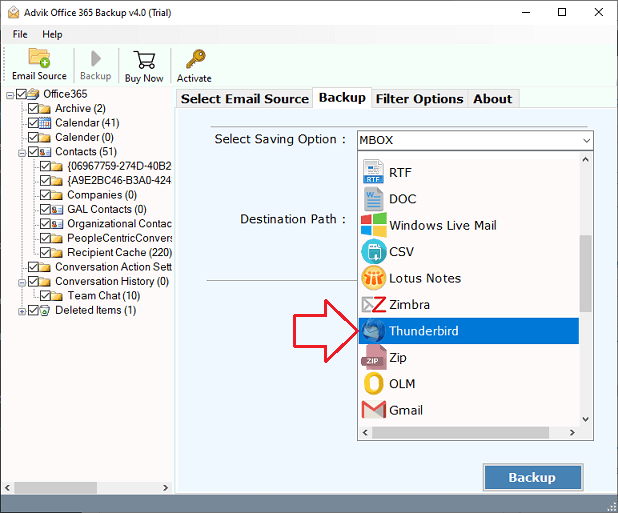Image resolution: width=618 pixels, height=513 pixels.
Task: Click the Deleted Items recycle icon
Action: coord(45,310)
